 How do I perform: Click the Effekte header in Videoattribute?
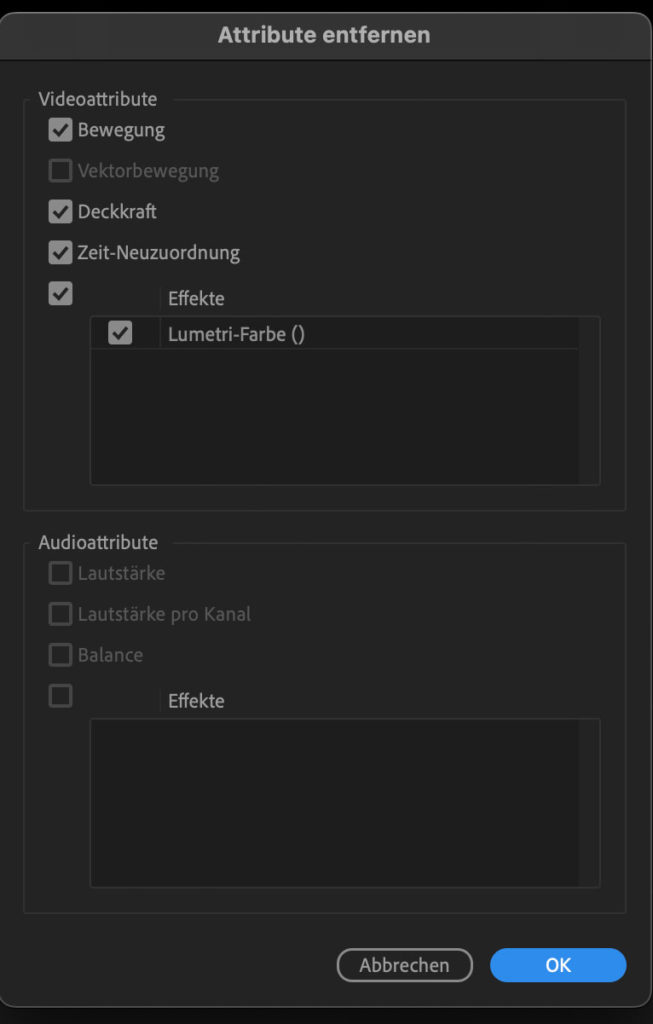click(196, 299)
